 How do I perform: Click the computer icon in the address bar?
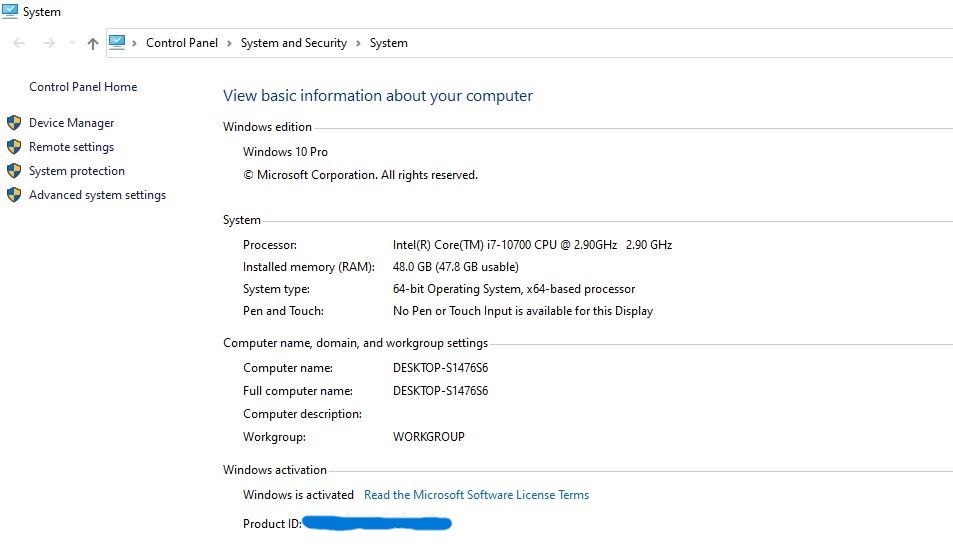117,42
